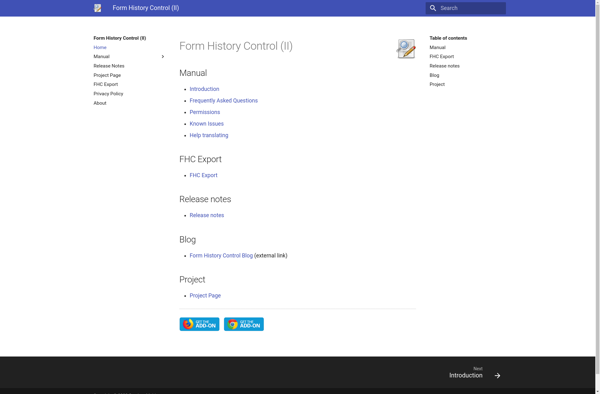Click the Project Page link in content
This screenshot has width=600, height=394.
tap(205, 296)
